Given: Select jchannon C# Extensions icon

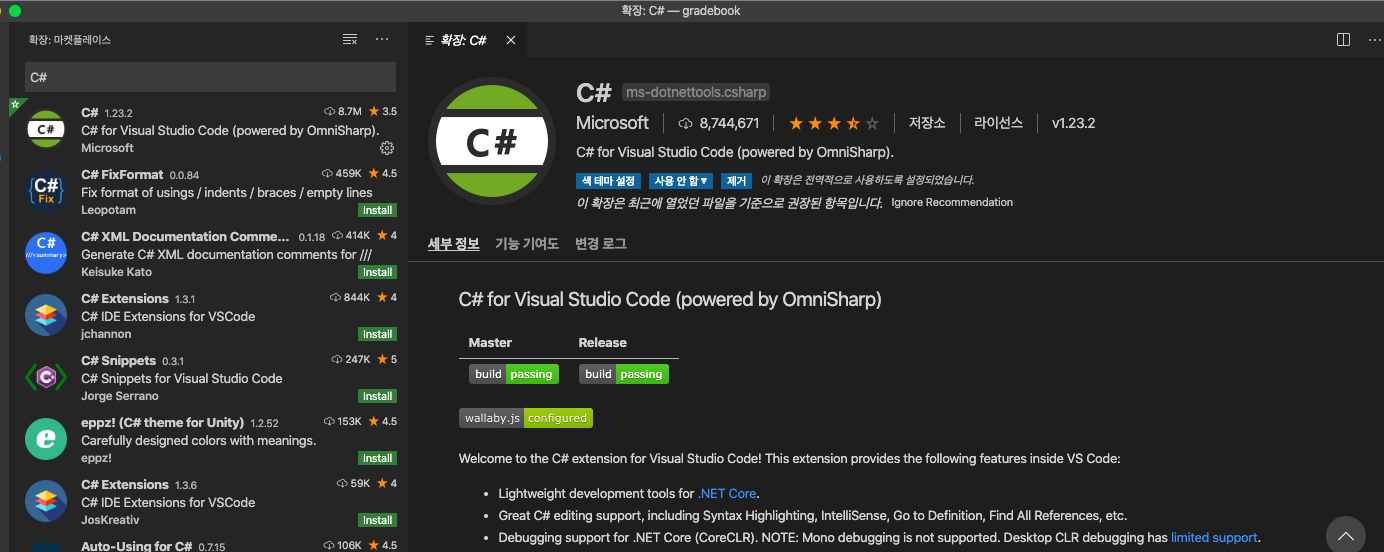Looking at the screenshot, I should (x=46, y=315).
